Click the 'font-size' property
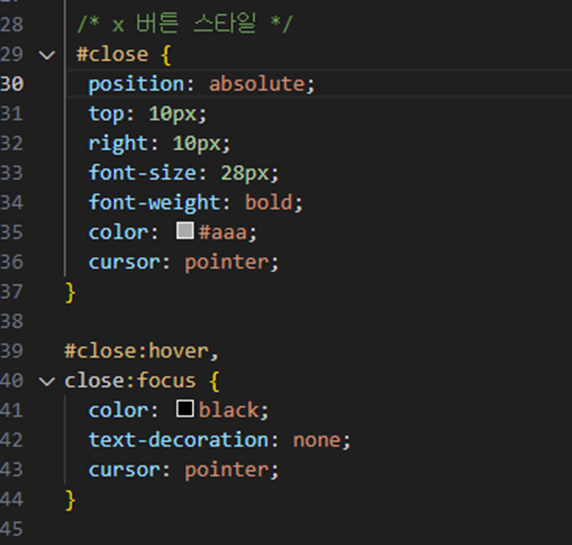Screen dimensions: 572x545 tap(142, 173)
